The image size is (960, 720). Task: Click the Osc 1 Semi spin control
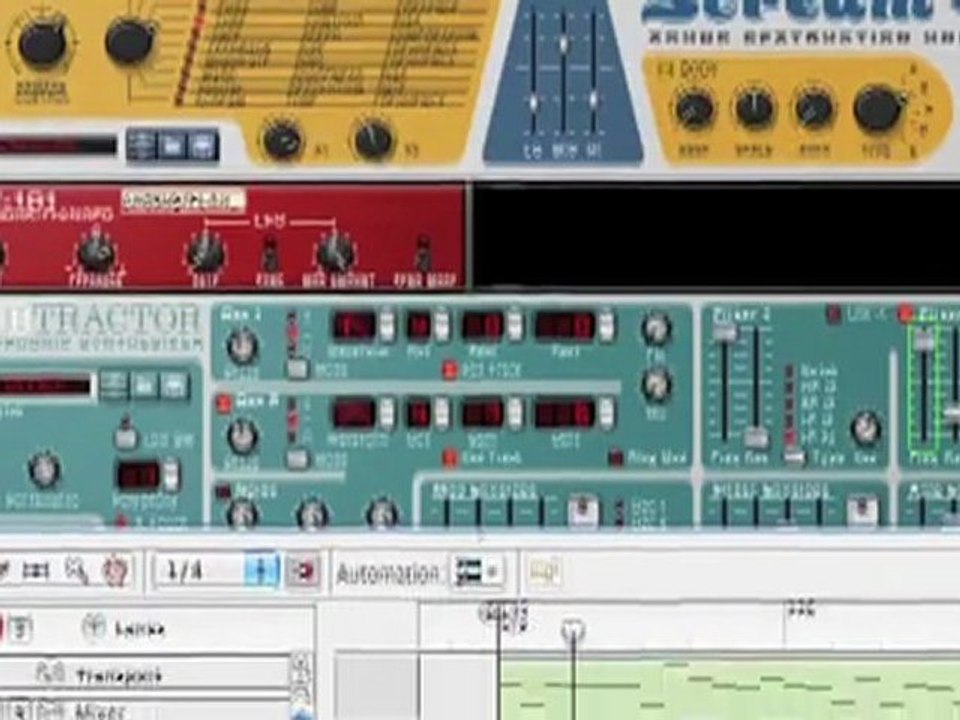click(x=516, y=326)
